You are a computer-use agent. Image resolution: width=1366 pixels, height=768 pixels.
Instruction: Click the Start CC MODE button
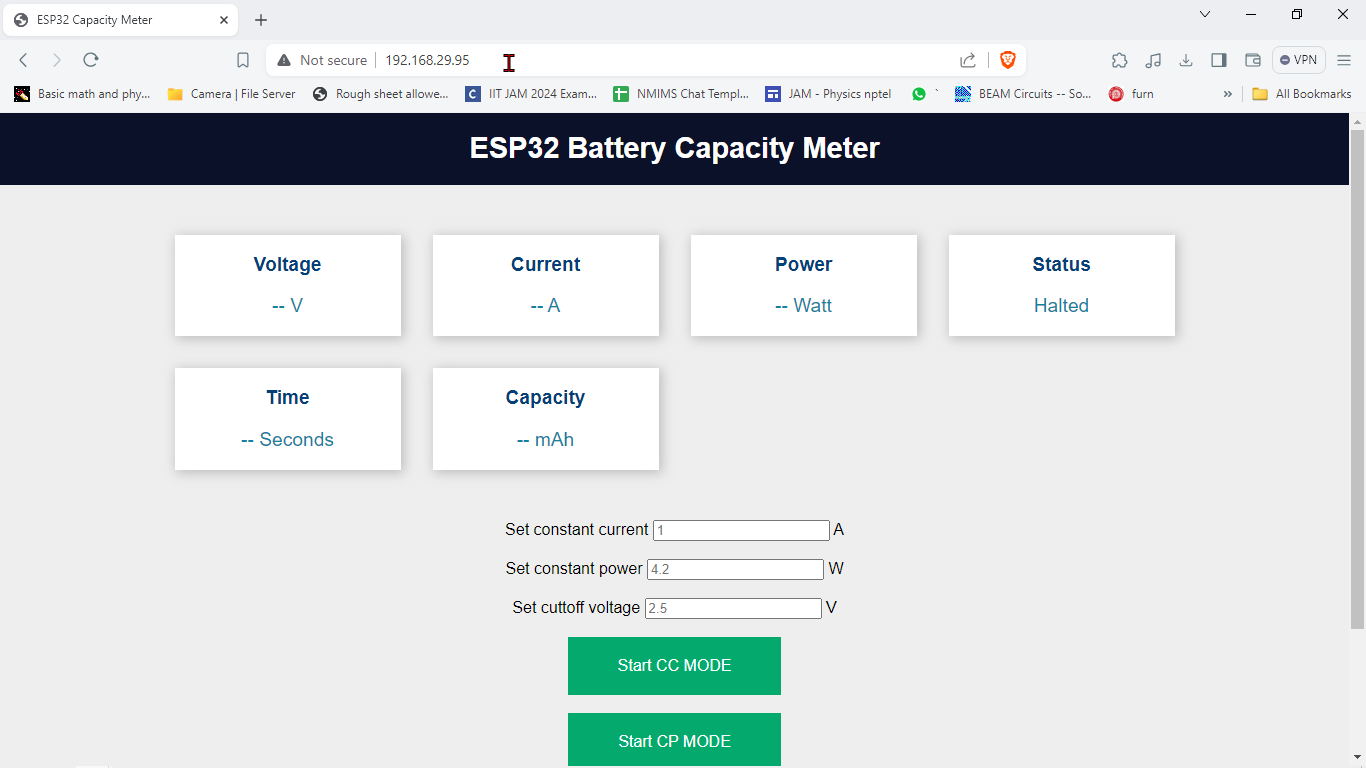point(674,666)
